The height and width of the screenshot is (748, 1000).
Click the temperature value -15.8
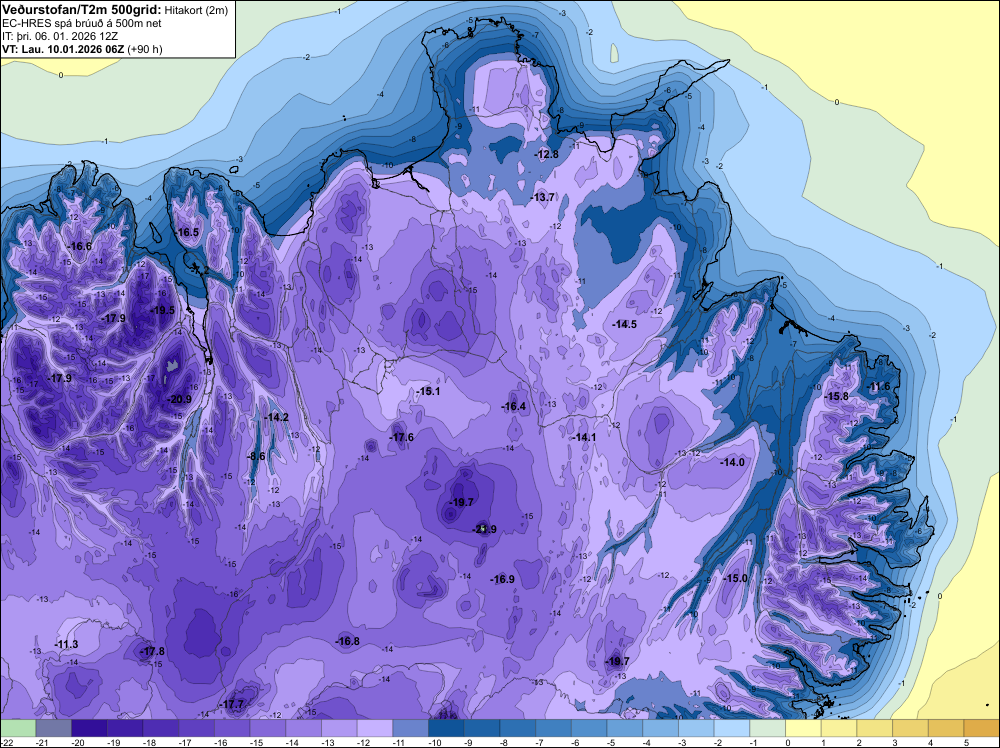837,396
